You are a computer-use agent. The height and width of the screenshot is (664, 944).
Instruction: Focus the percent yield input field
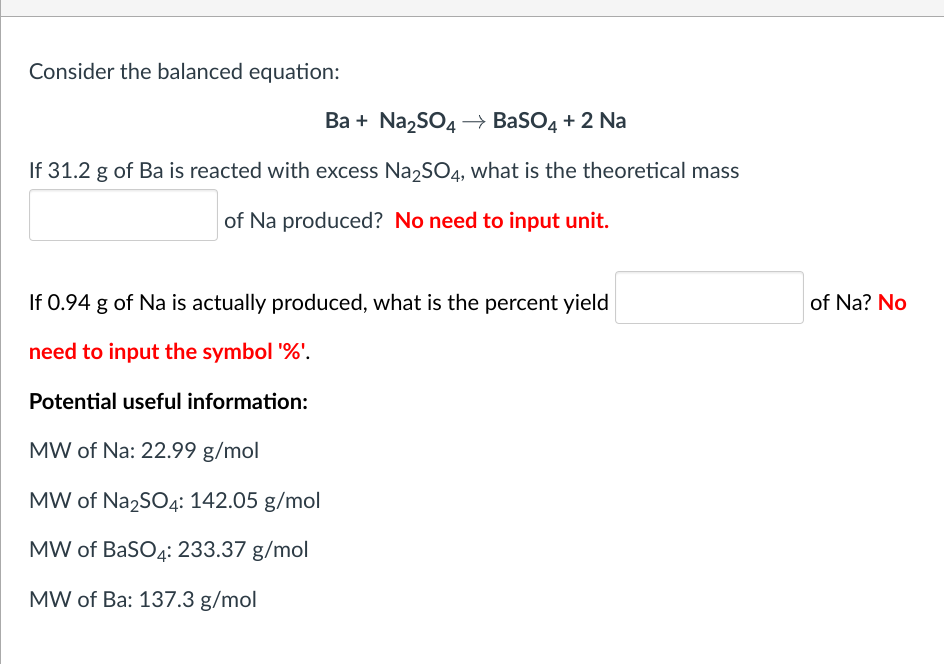tap(708, 298)
